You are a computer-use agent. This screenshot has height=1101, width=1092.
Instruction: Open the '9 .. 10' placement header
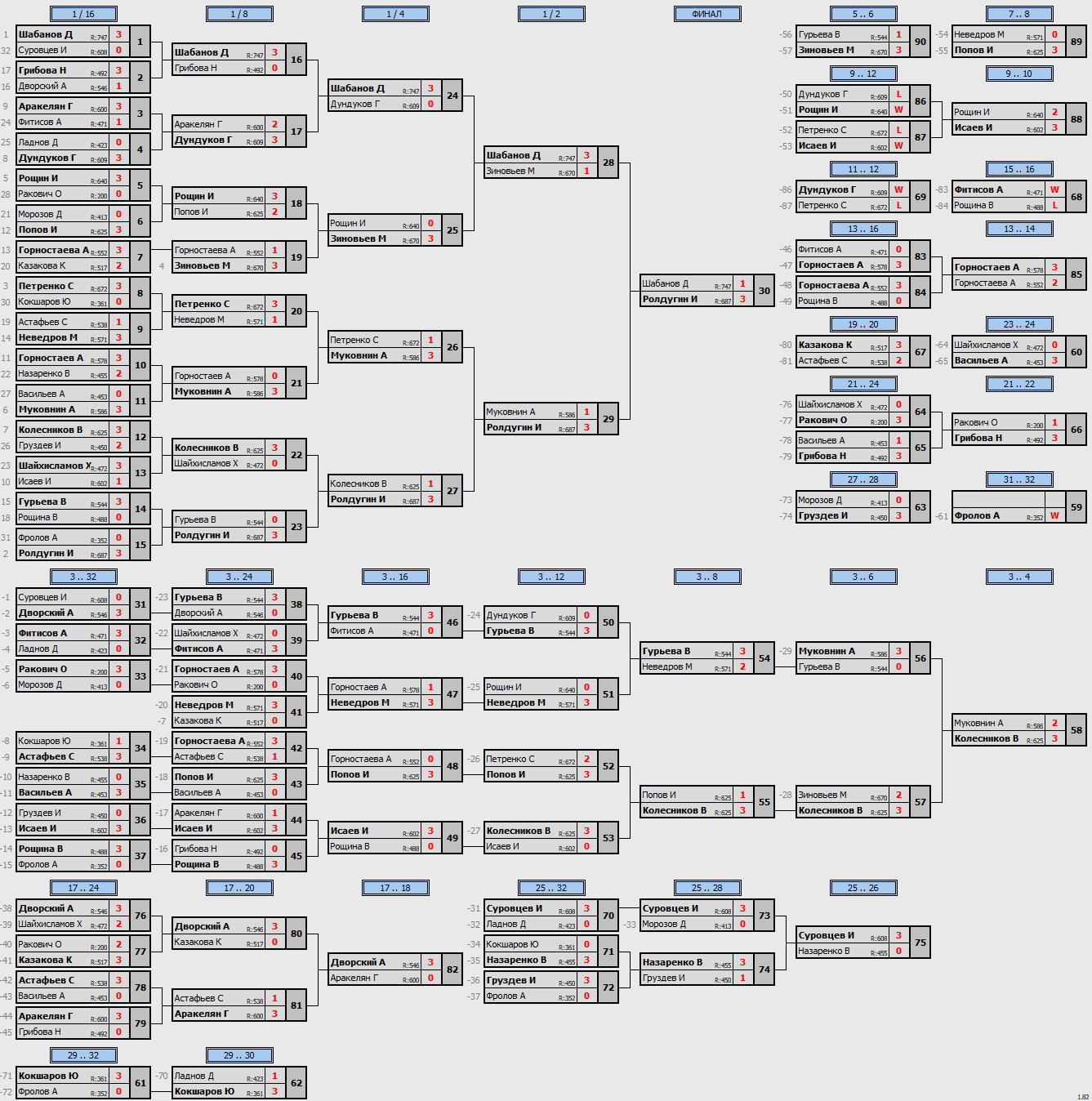(x=1019, y=74)
